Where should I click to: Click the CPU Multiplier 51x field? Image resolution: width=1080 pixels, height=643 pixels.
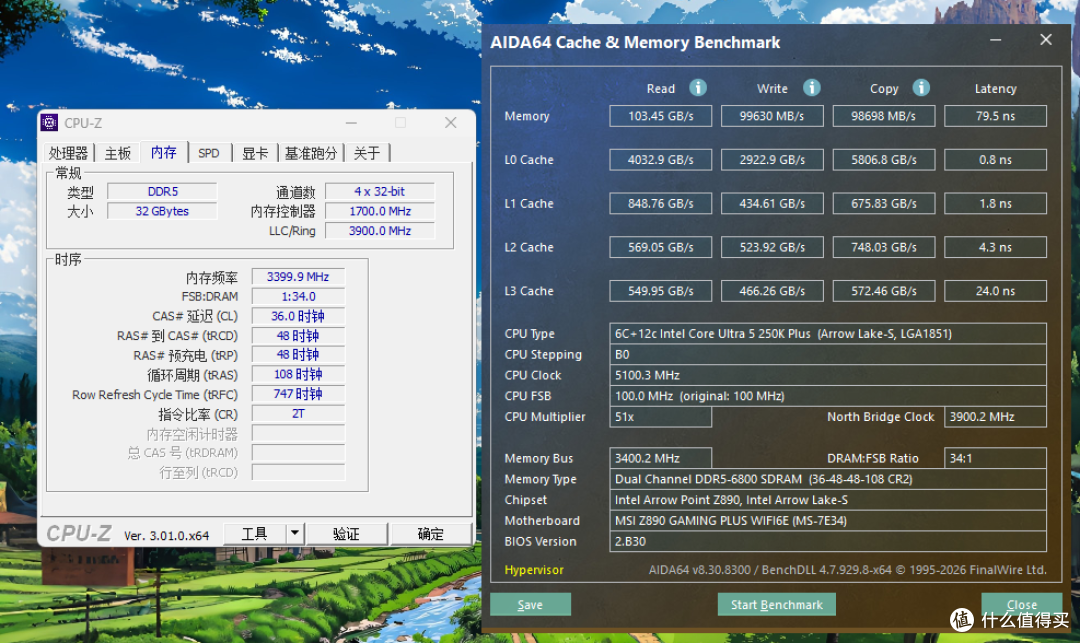pos(661,417)
